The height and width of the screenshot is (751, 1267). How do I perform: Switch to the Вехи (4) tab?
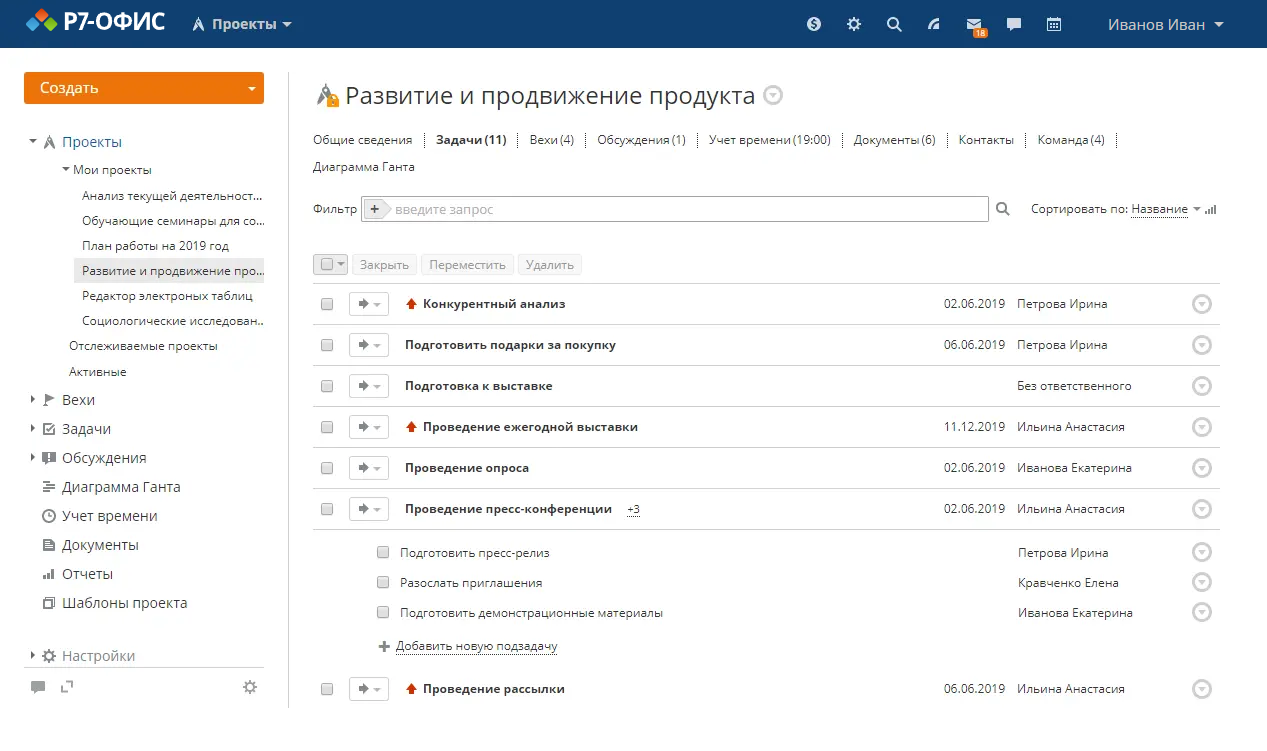(551, 140)
